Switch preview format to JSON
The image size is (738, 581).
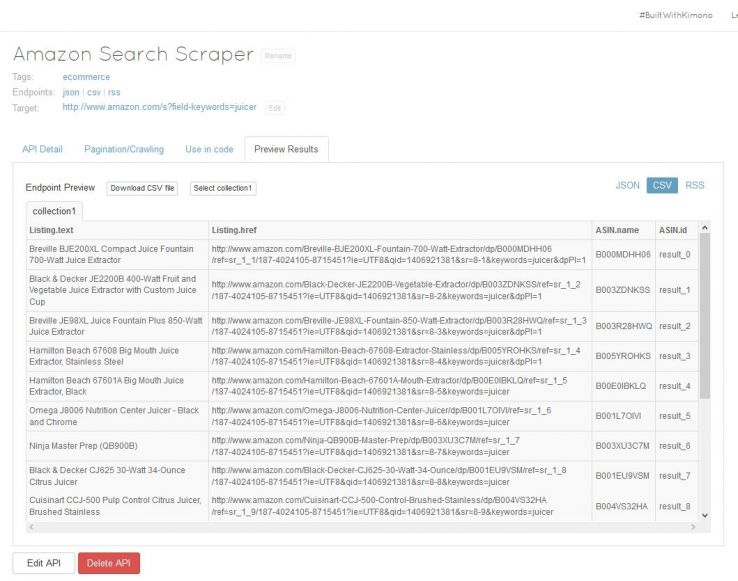(x=627, y=185)
